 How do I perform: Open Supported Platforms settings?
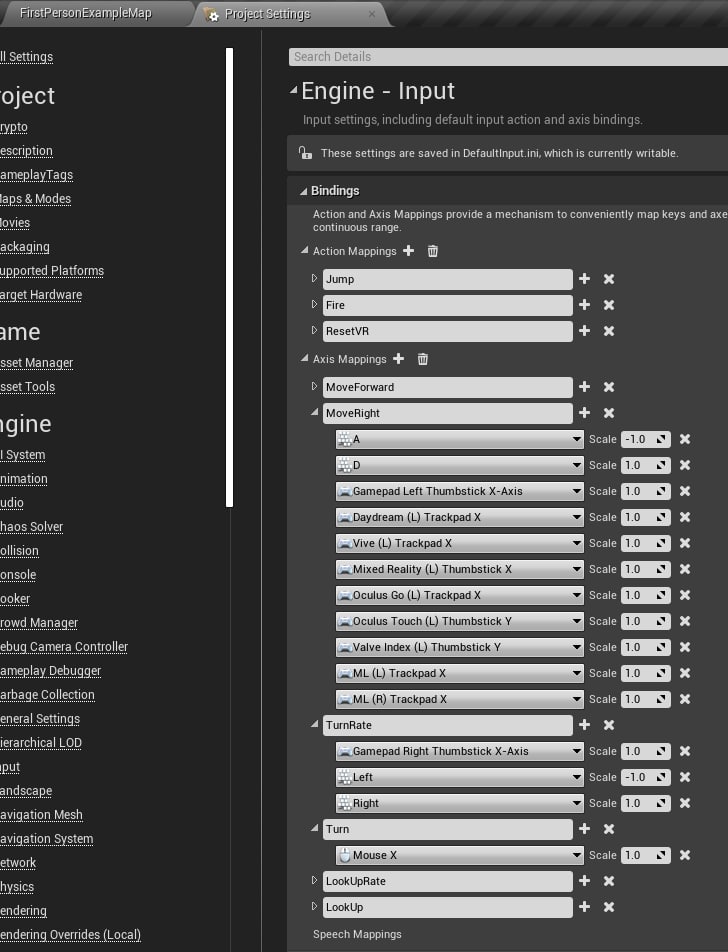click(x=52, y=271)
